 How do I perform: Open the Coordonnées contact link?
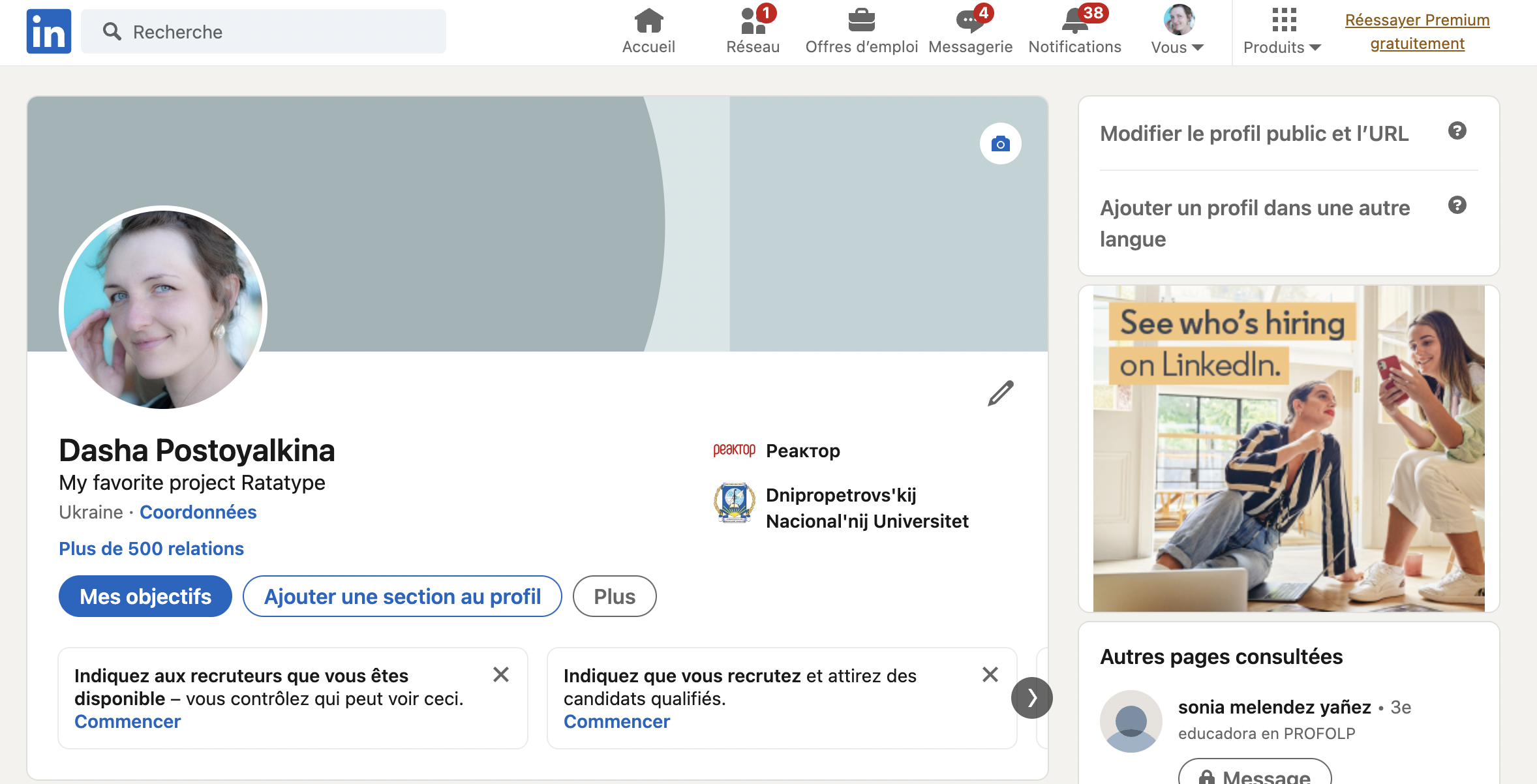(x=198, y=512)
